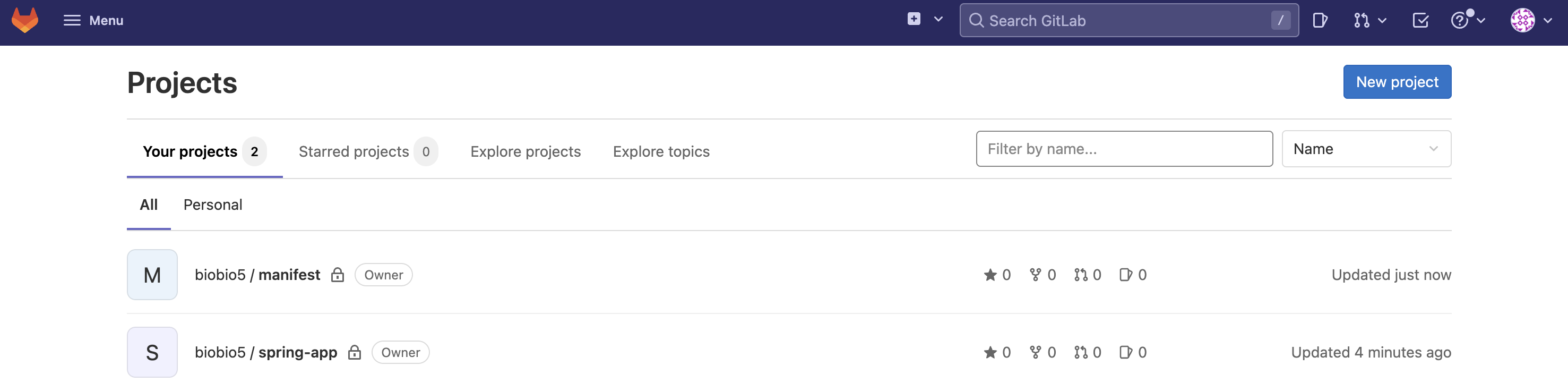The image size is (1568, 391).
Task: Switch to Starred projects tab
Action: click(368, 151)
